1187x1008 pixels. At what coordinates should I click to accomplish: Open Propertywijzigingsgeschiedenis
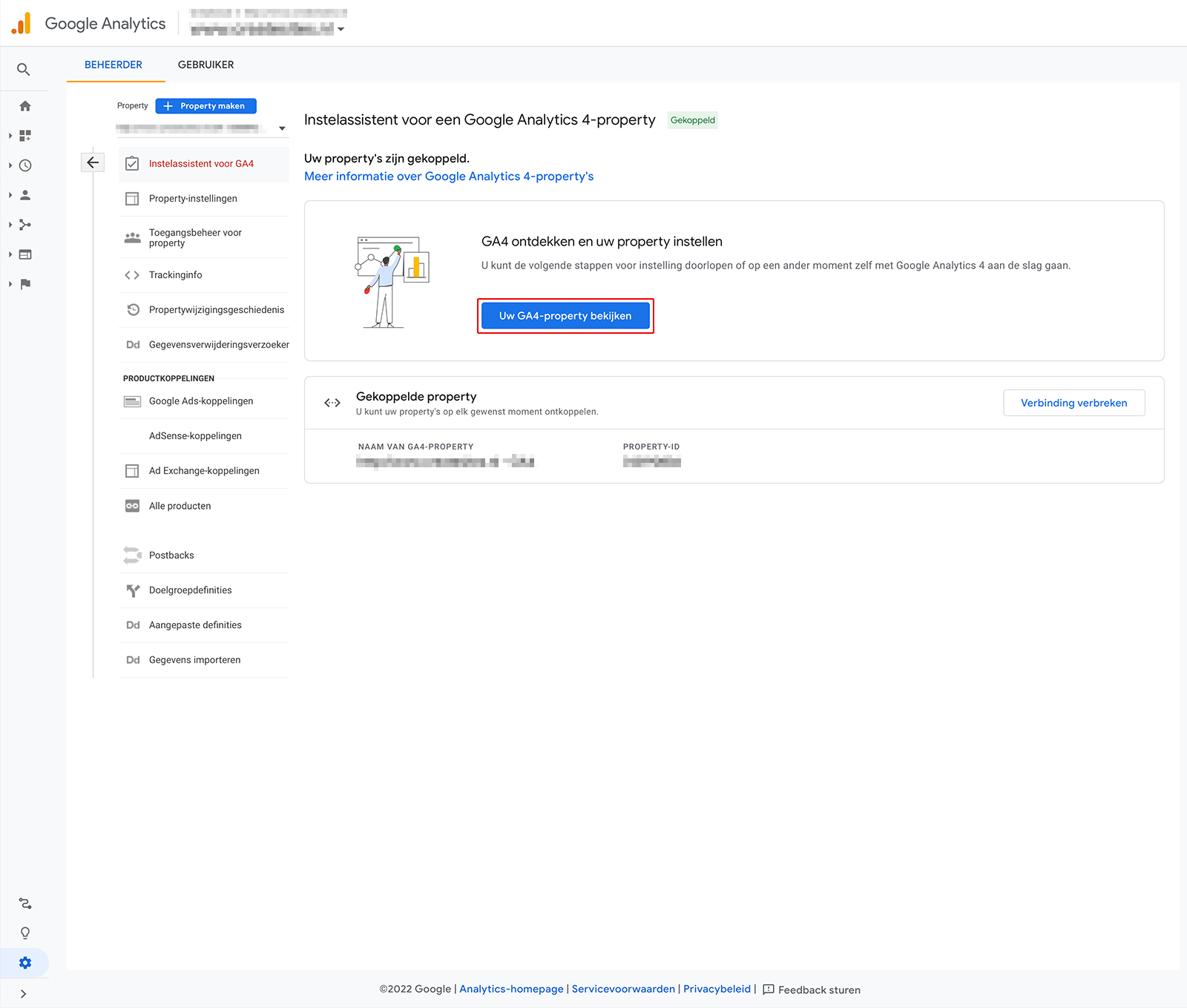point(204,310)
